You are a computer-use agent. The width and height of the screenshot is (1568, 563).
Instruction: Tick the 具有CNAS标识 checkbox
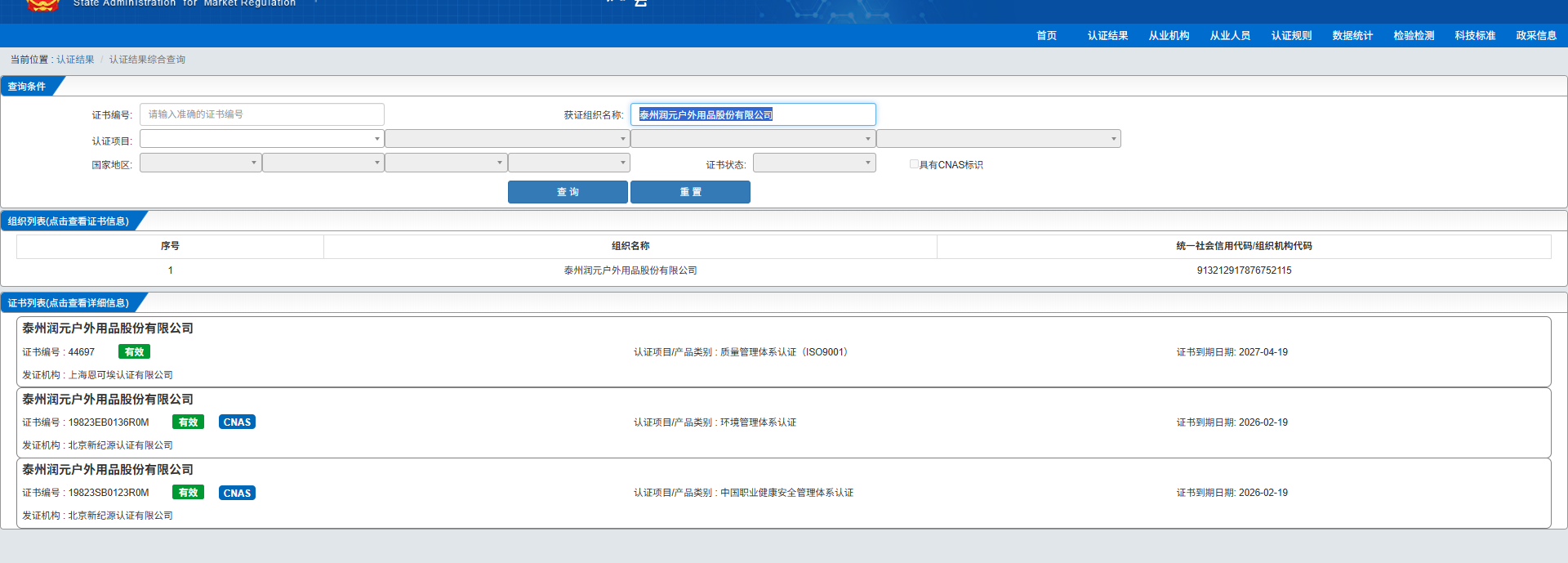914,164
